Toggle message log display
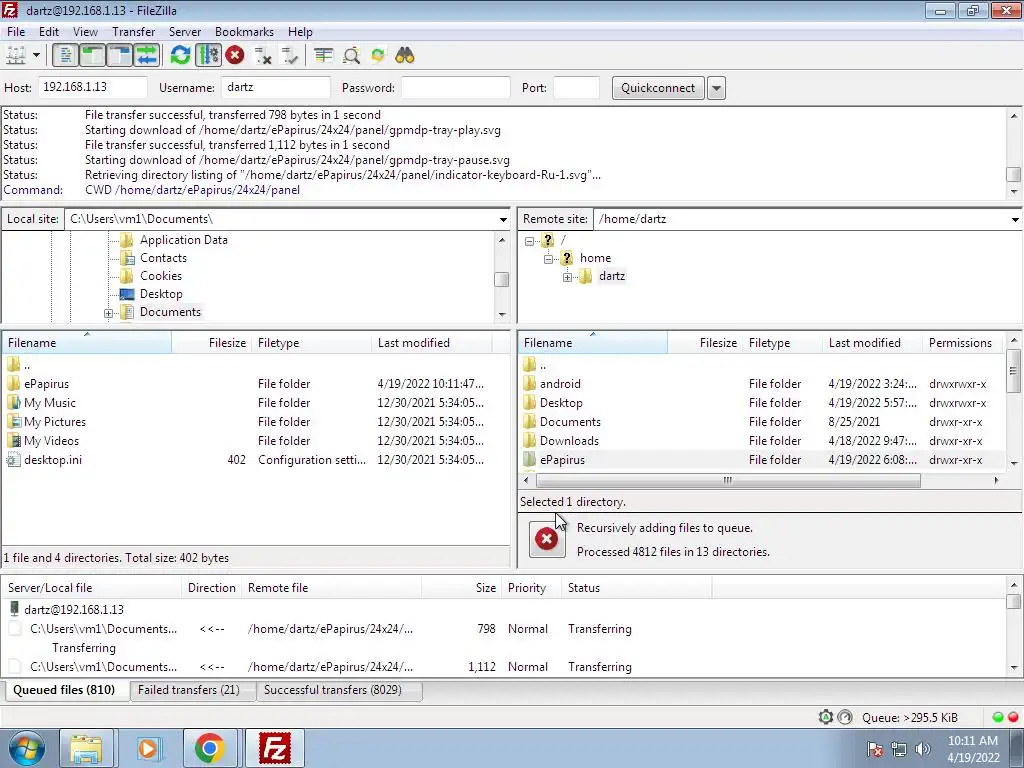This screenshot has height=768, width=1024. 65,56
